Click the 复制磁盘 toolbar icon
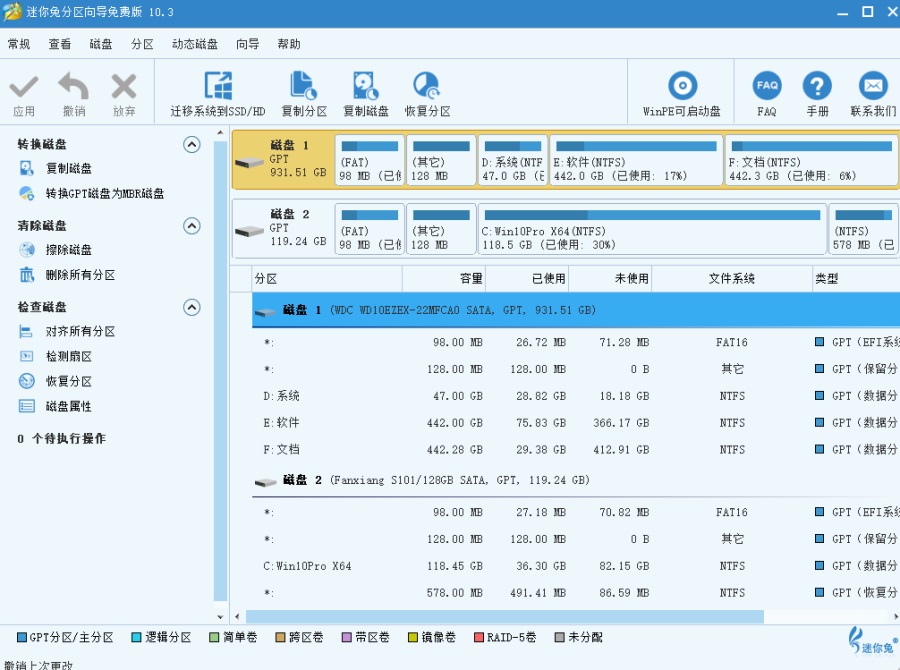Screen dimensions: 900x670 pos(366,86)
